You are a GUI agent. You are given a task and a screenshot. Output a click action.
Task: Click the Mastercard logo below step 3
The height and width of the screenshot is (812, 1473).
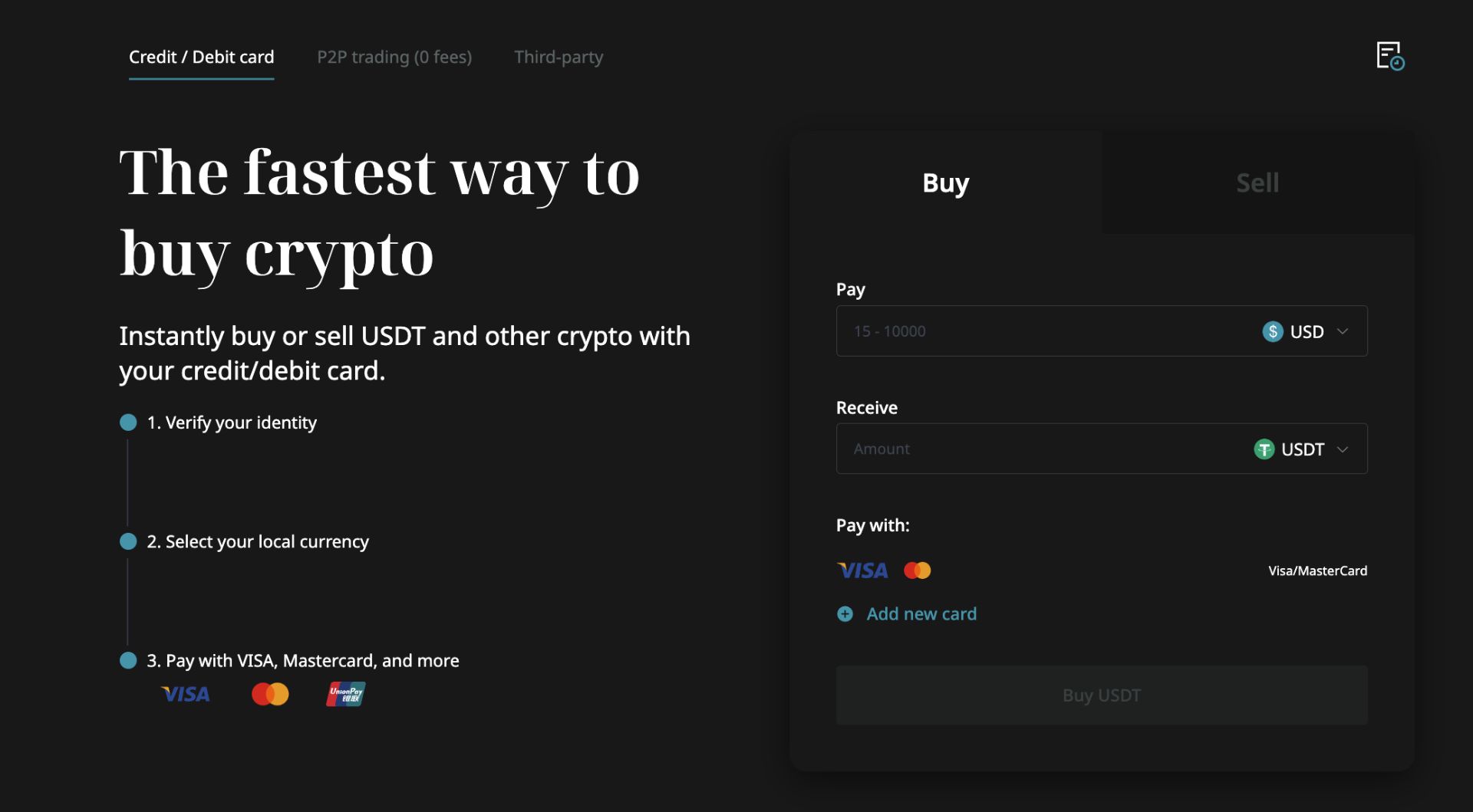point(270,695)
